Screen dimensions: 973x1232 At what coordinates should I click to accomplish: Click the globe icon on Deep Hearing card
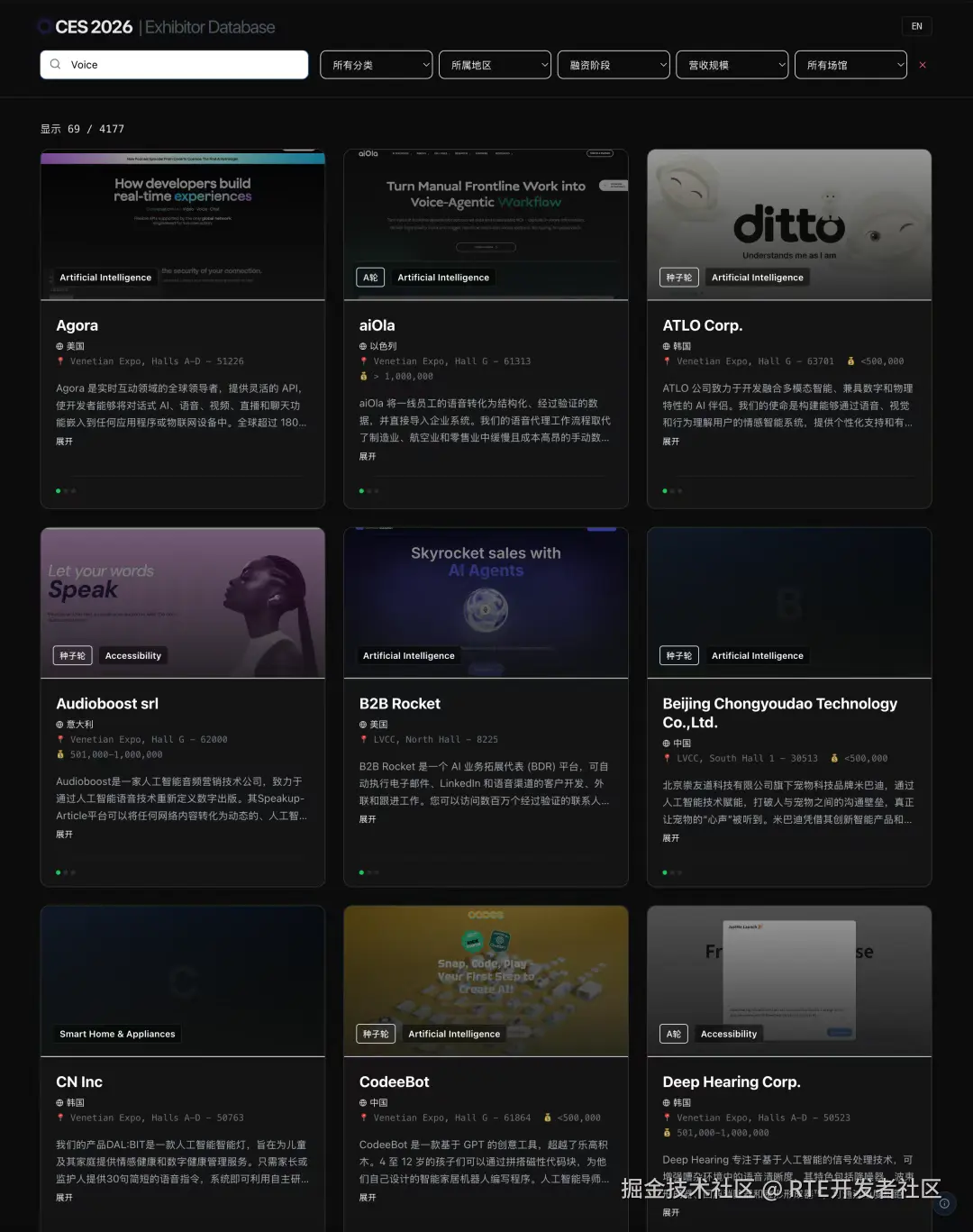click(667, 1103)
